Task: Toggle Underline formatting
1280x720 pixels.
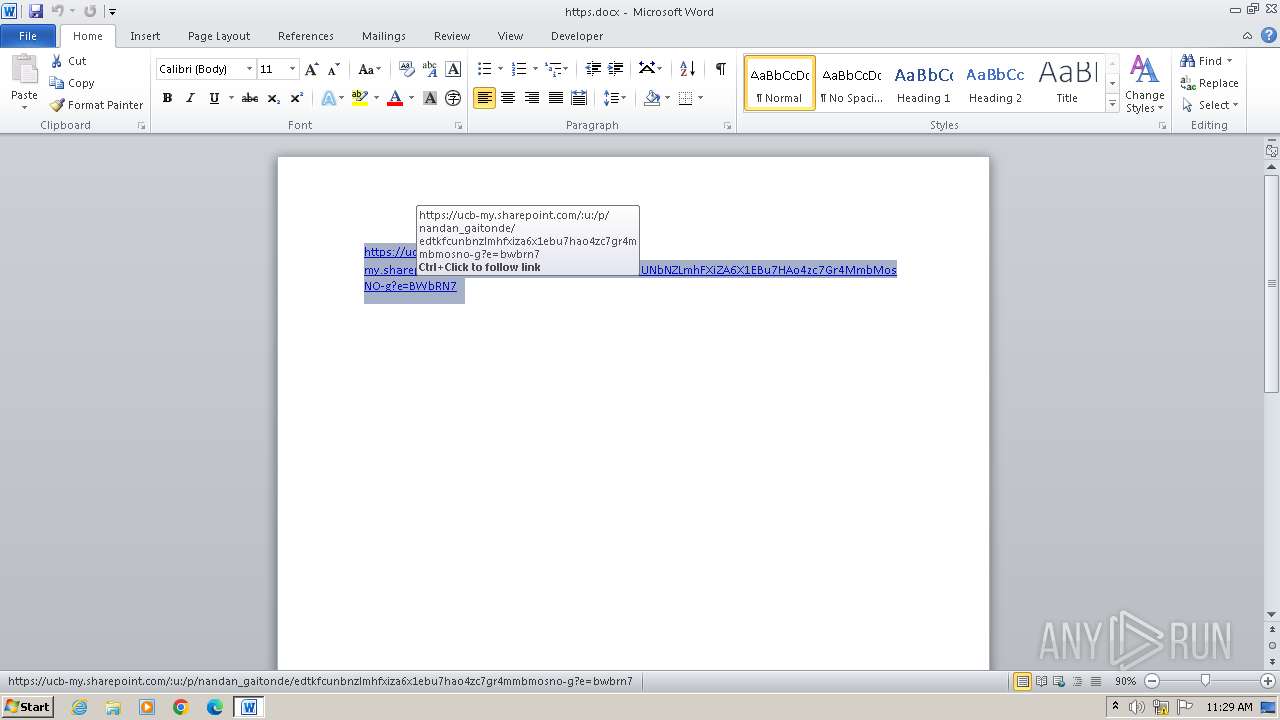Action: pyautogui.click(x=213, y=98)
